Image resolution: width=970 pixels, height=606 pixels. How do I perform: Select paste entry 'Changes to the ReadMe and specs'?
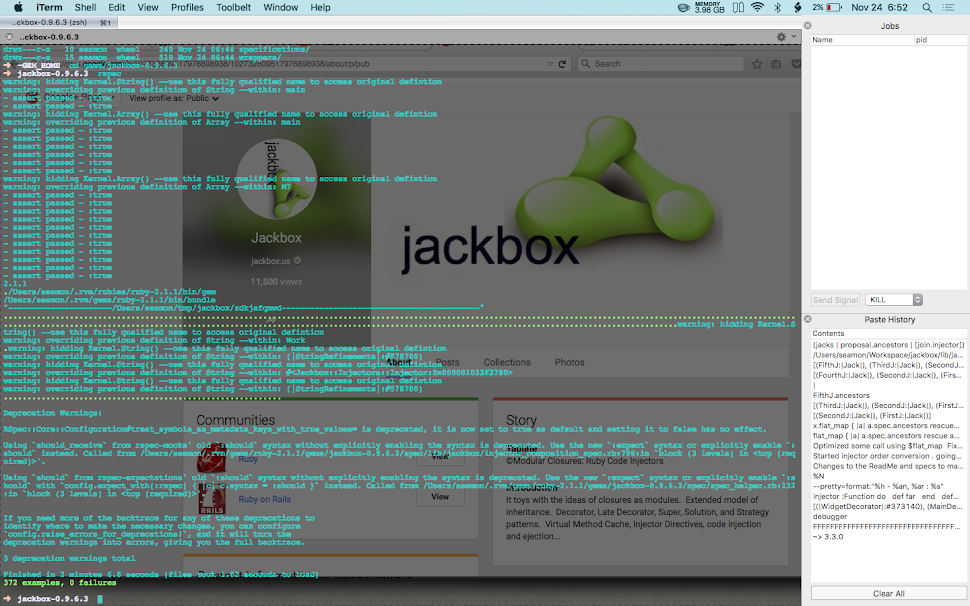point(888,466)
